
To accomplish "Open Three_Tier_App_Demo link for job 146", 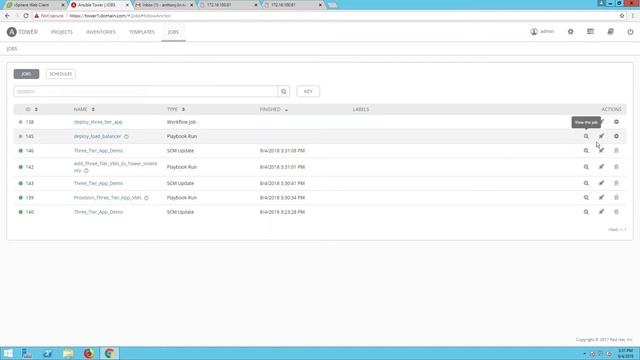I will [x=98, y=151].
